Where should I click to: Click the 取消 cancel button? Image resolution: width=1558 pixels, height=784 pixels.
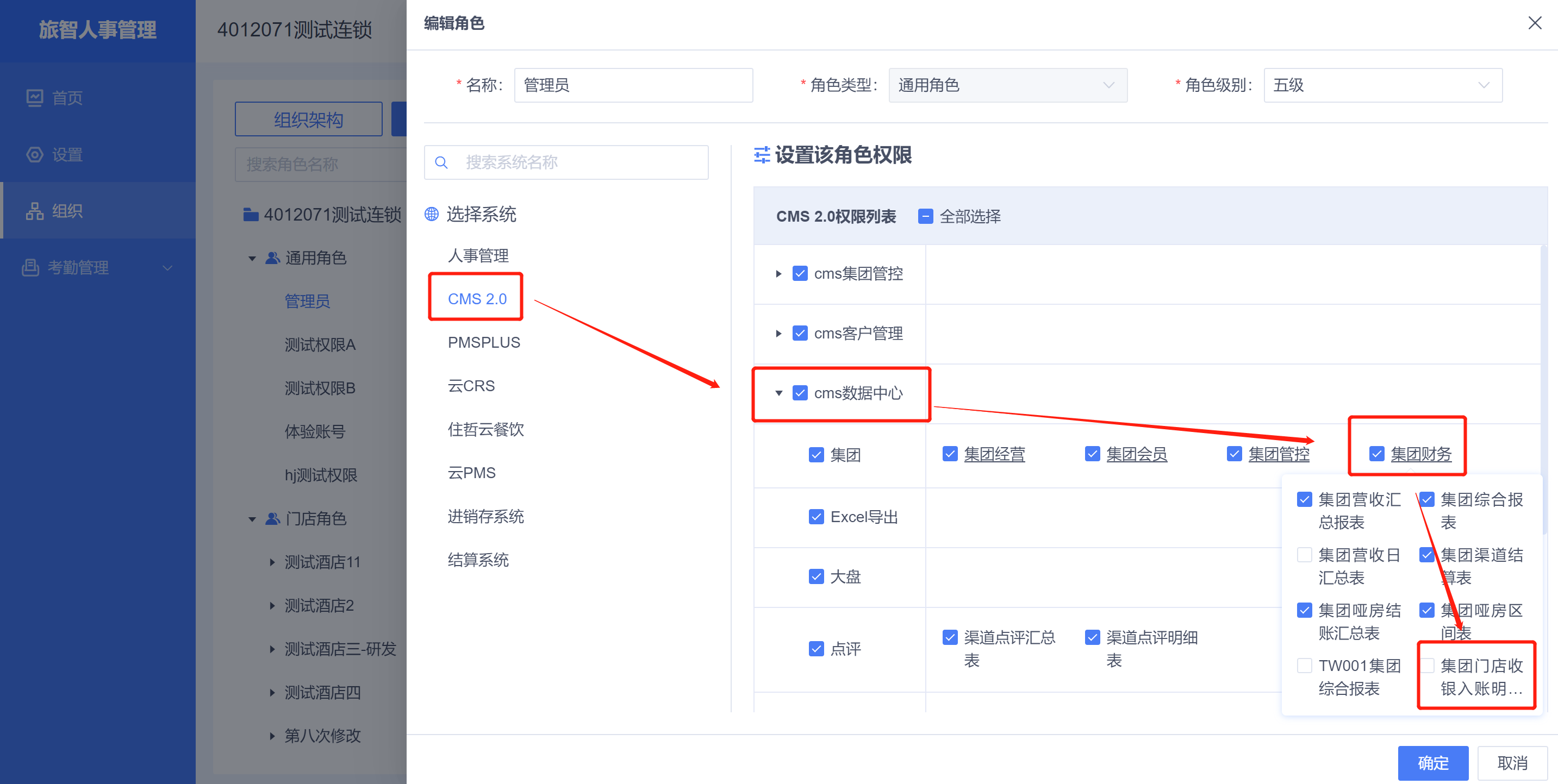[x=1512, y=763]
